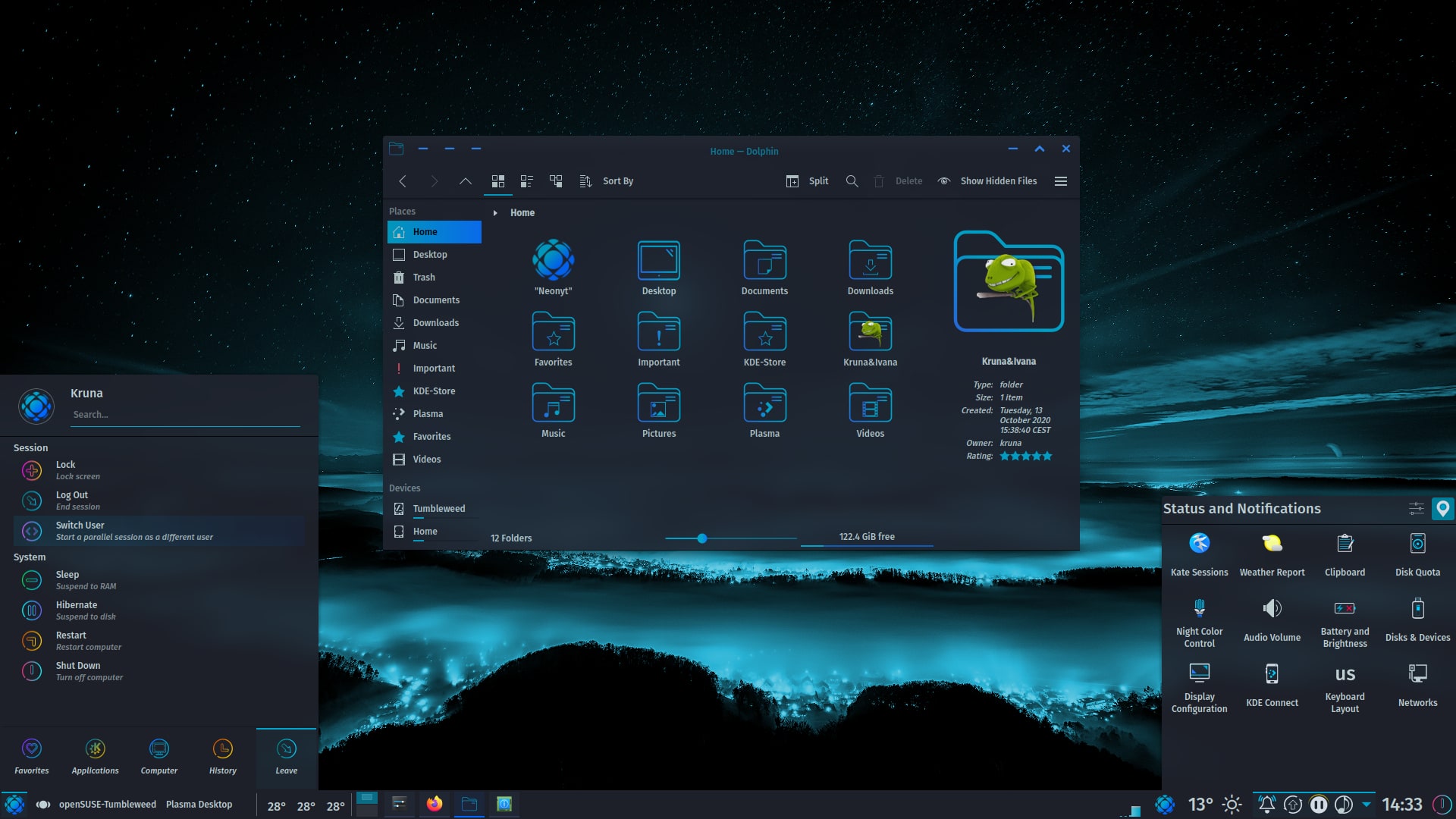1456x819 pixels.
Task: Open Clipboard tray entry
Action: [x=1345, y=555]
